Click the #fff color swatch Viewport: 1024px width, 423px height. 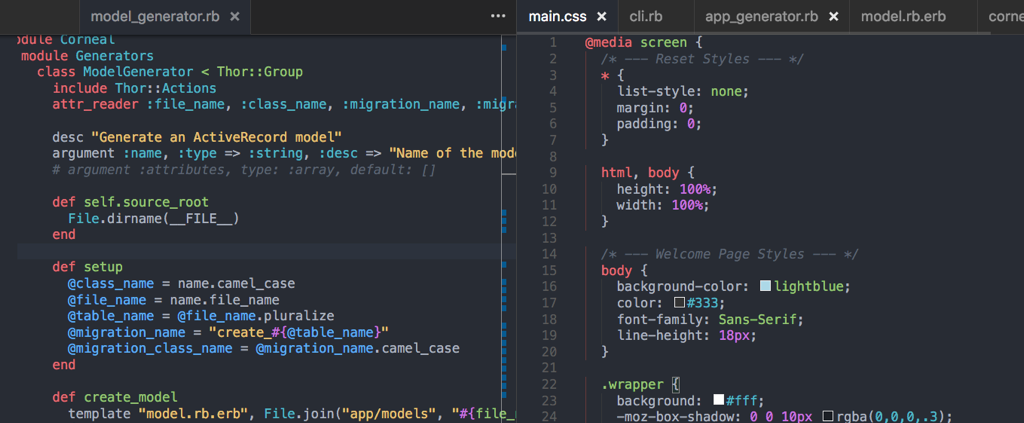[x=719, y=400]
